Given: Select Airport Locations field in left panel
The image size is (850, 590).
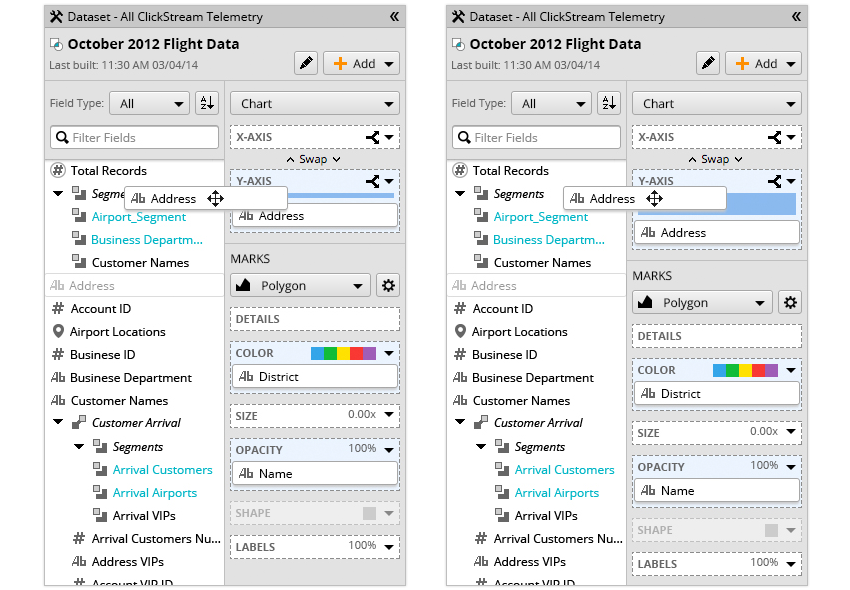Looking at the screenshot, I should [x=117, y=332].
